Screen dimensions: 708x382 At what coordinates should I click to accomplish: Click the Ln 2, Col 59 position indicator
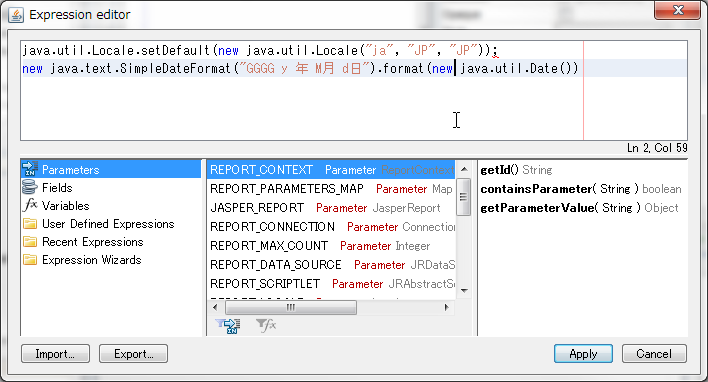click(657, 148)
